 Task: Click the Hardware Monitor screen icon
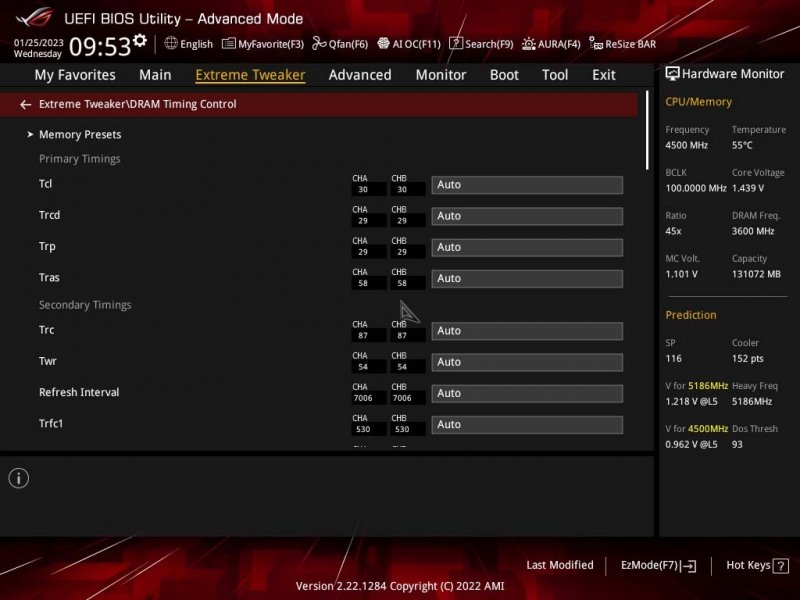point(672,74)
